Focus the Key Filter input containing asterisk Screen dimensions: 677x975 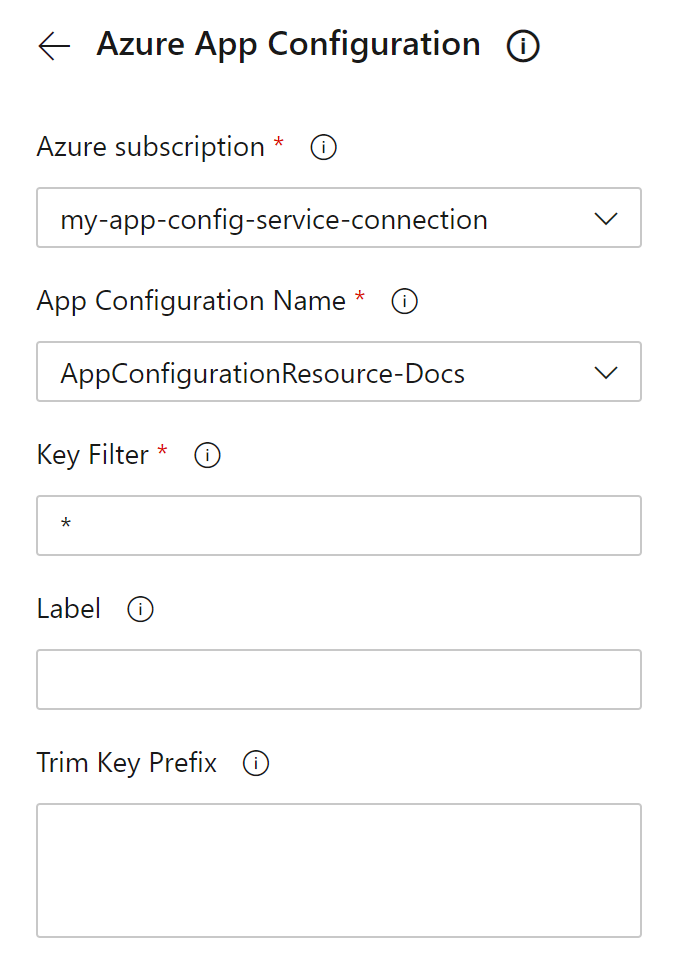click(x=338, y=525)
